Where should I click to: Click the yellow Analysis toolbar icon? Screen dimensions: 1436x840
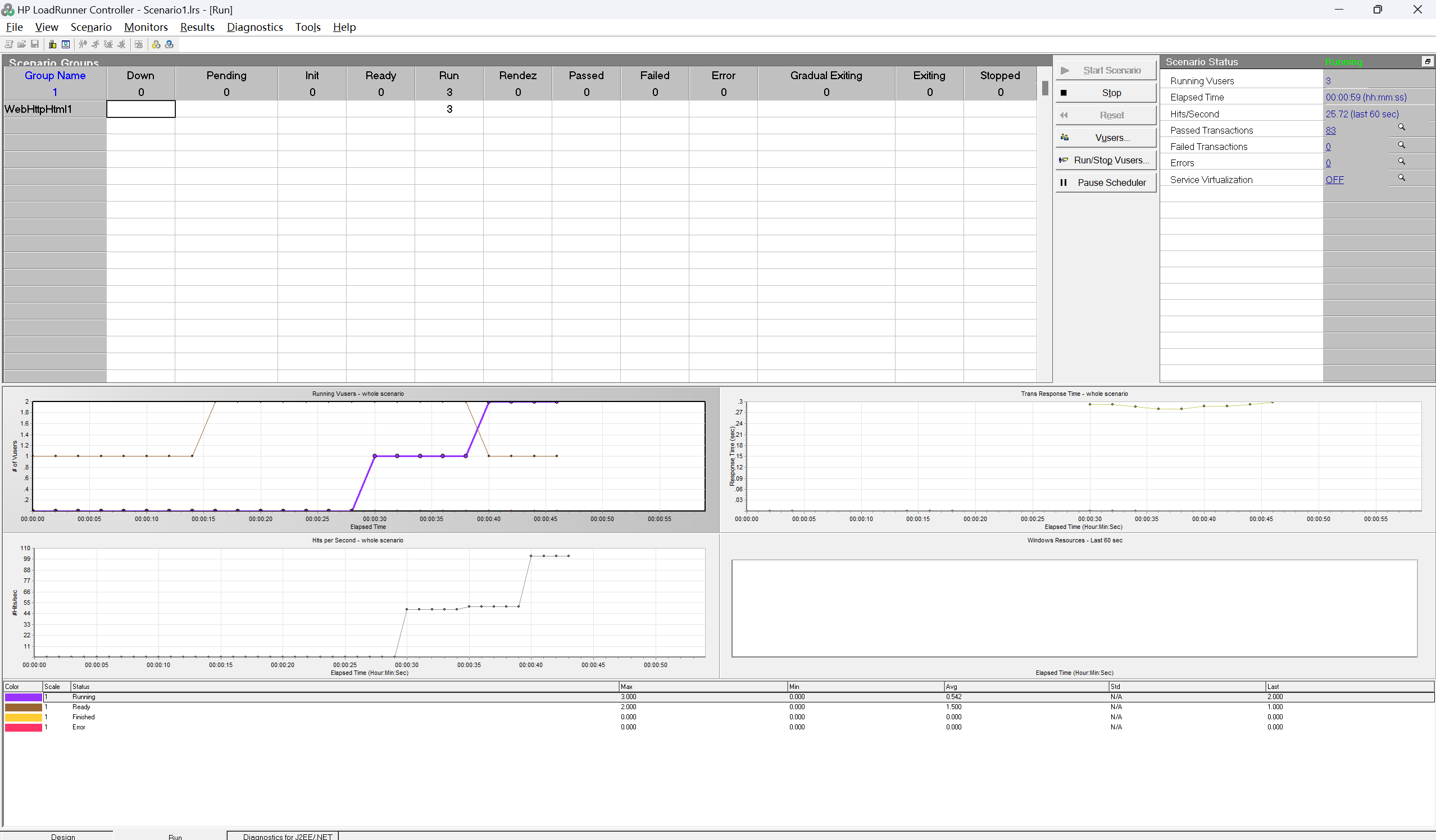[156, 44]
